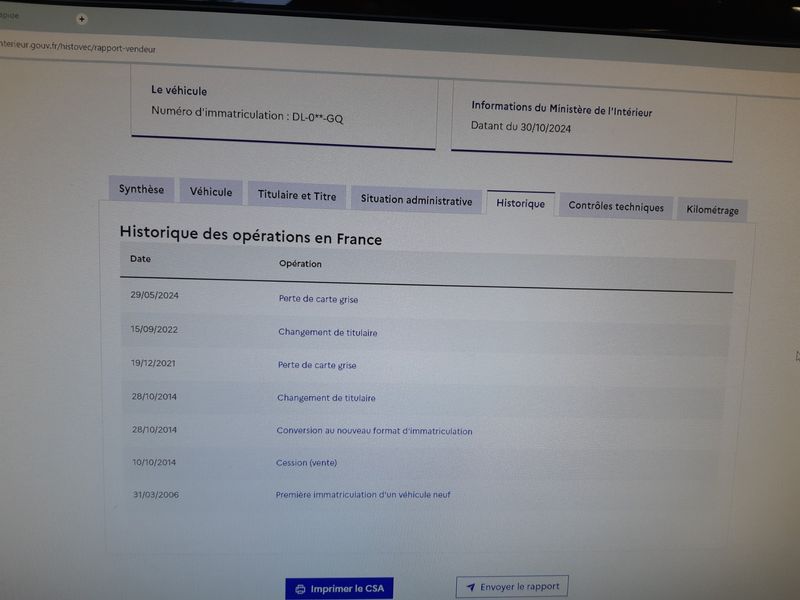Click Perte de carte grise on 19/12/2021 row
The width and height of the screenshot is (800, 600).
(x=317, y=365)
